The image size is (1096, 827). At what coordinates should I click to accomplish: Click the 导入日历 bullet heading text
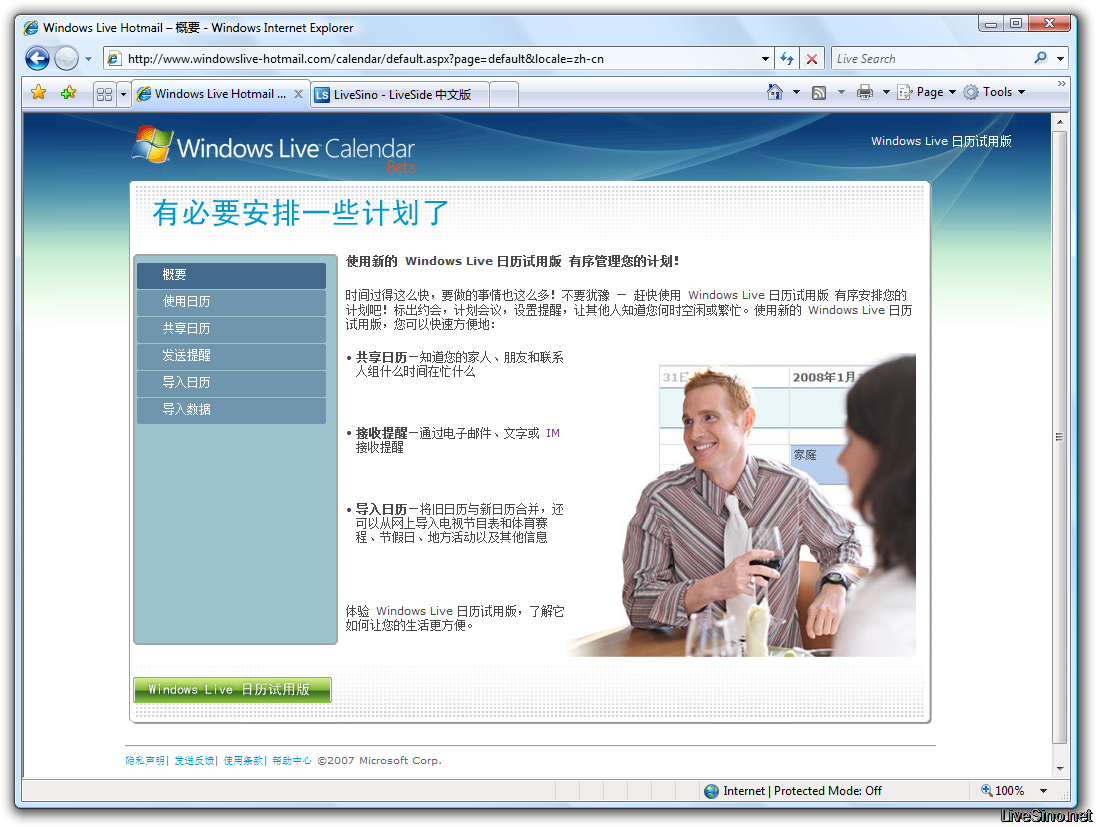pos(381,510)
